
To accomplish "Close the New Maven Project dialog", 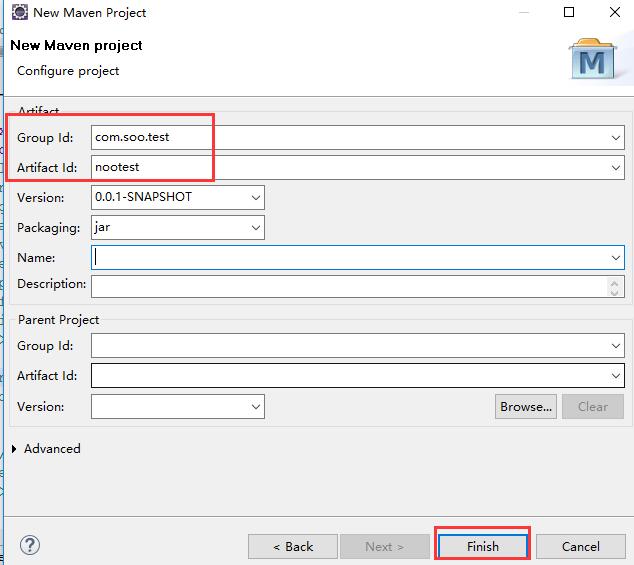I will click(x=615, y=12).
